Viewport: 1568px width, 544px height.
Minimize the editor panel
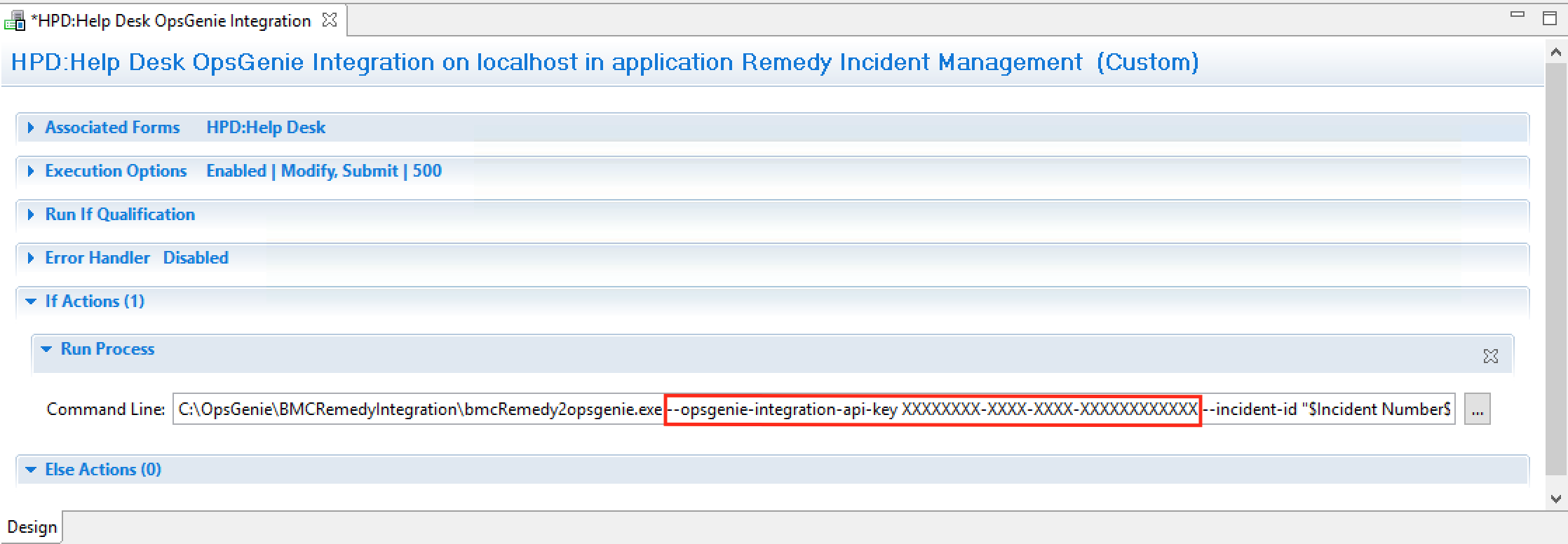point(1518,15)
